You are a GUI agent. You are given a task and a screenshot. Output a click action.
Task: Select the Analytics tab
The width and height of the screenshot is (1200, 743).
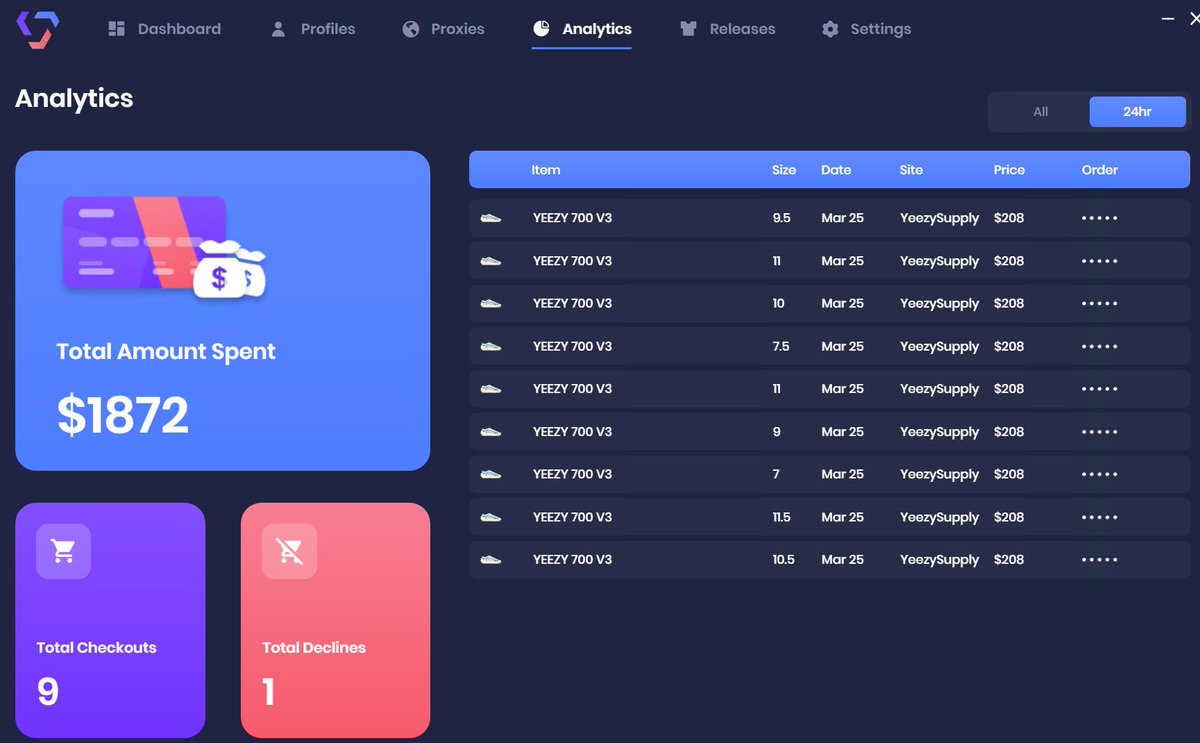(x=582, y=29)
